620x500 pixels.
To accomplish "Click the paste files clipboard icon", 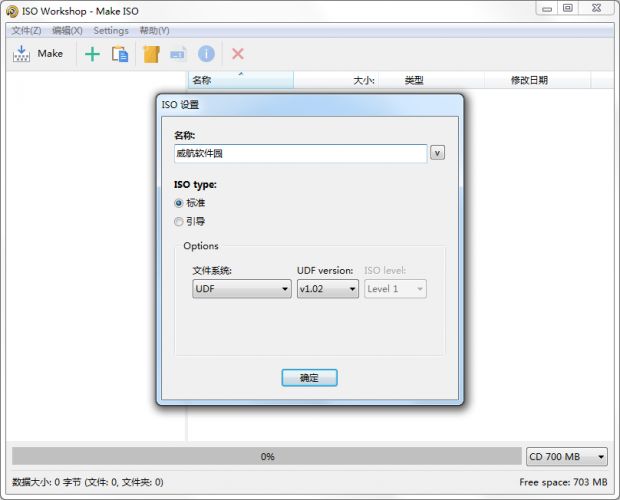I will [120, 54].
